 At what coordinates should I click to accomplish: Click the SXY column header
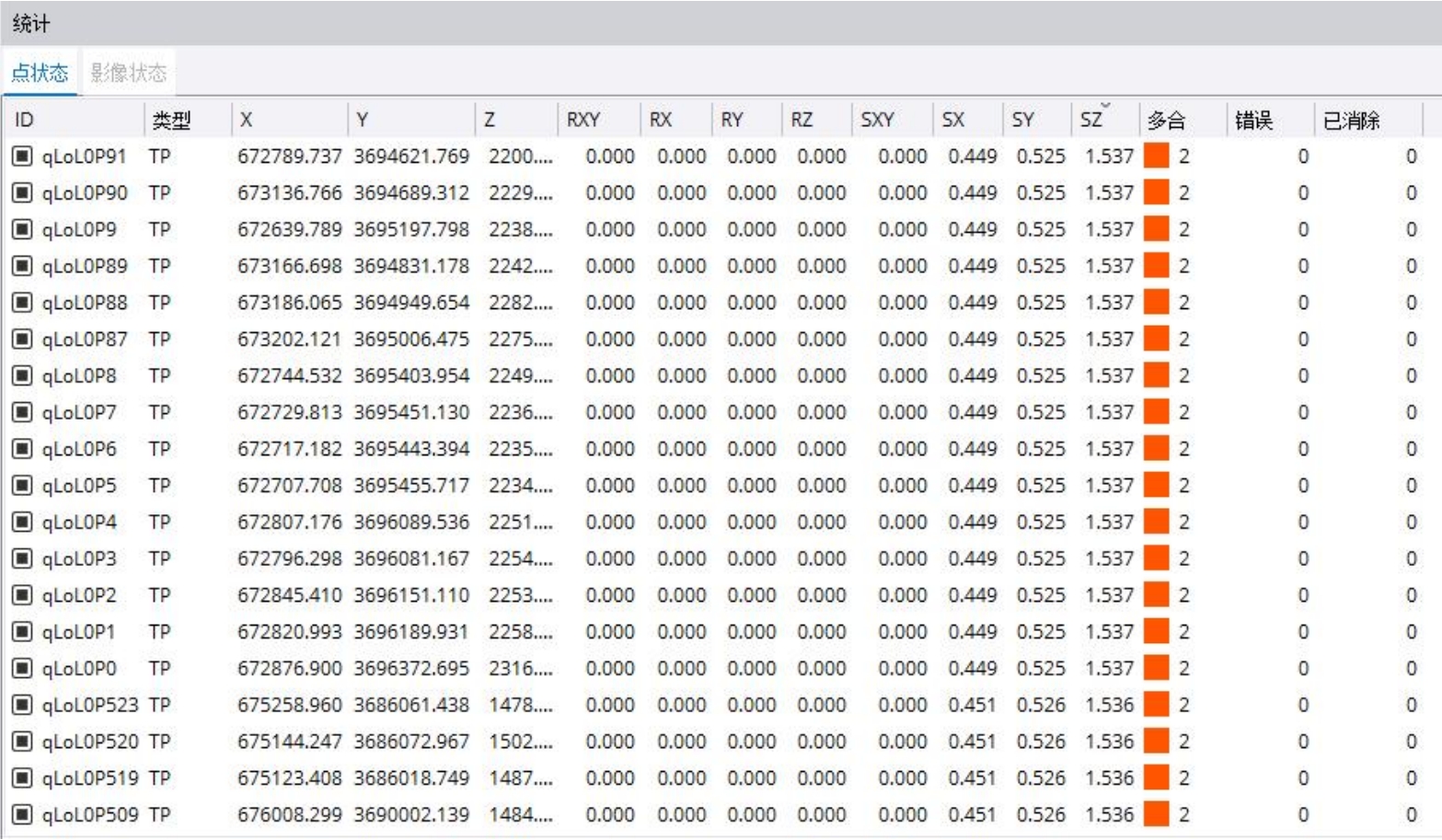click(x=877, y=120)
